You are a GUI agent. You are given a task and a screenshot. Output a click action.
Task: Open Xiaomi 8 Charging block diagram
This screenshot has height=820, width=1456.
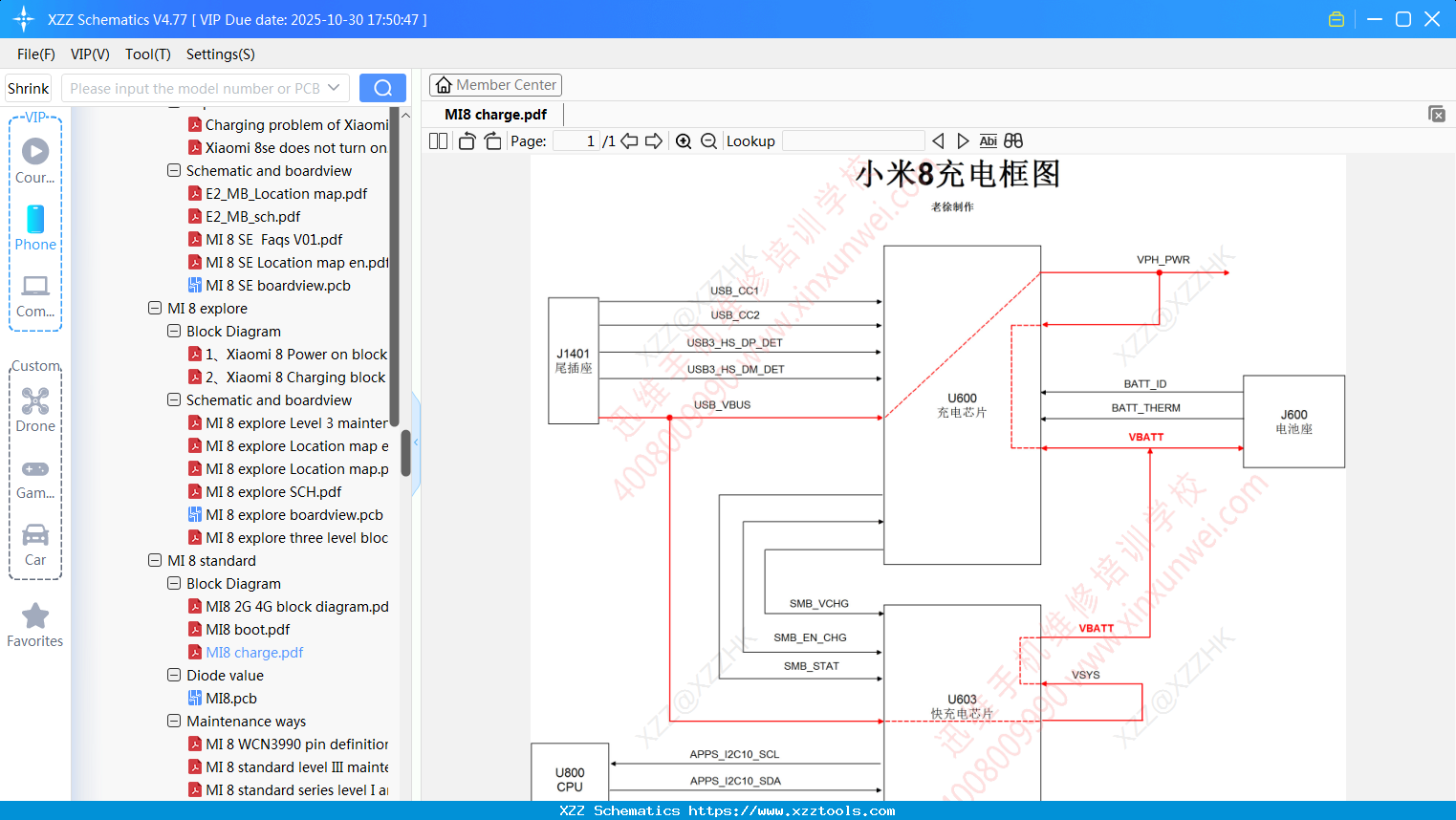pyautogui.click(x=287, y=378)
